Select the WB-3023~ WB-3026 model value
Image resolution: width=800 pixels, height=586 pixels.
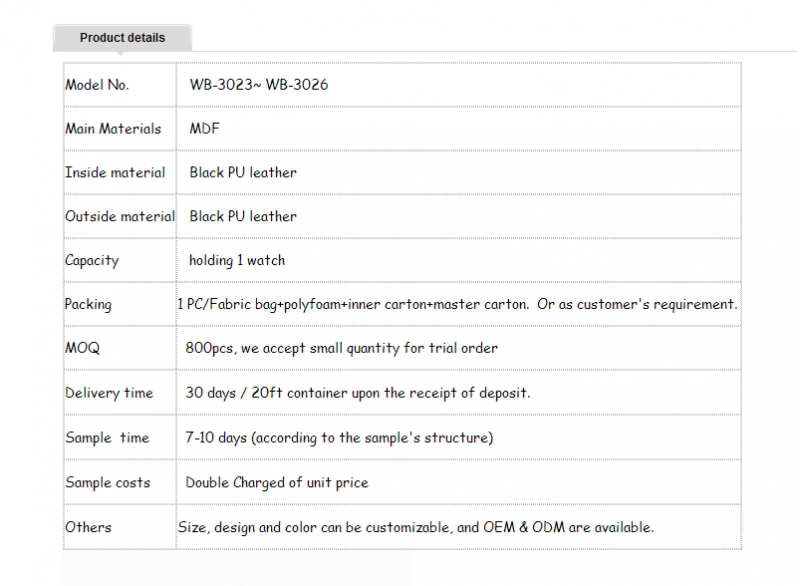pyautogui.click(x=259, y=85)
